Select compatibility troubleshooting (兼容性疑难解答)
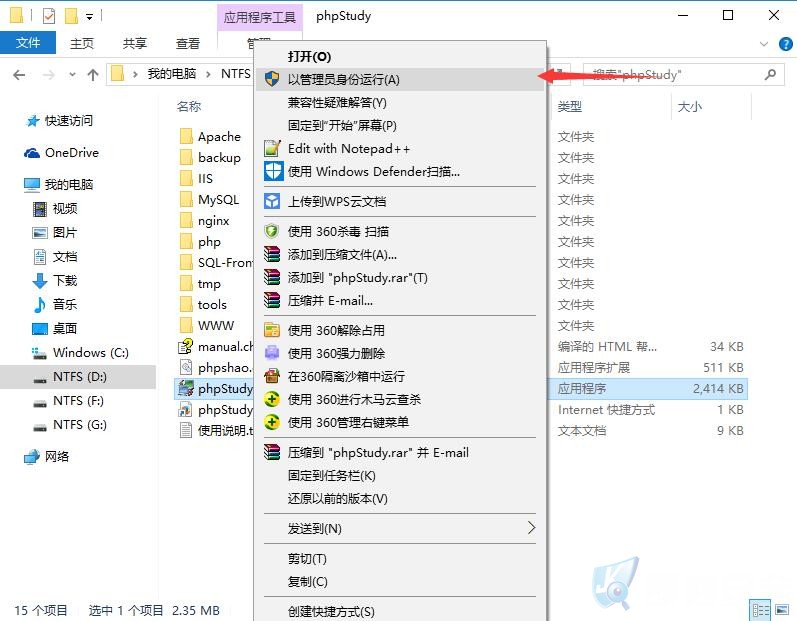This screenshot has height=621, width=797. [337, 103]
